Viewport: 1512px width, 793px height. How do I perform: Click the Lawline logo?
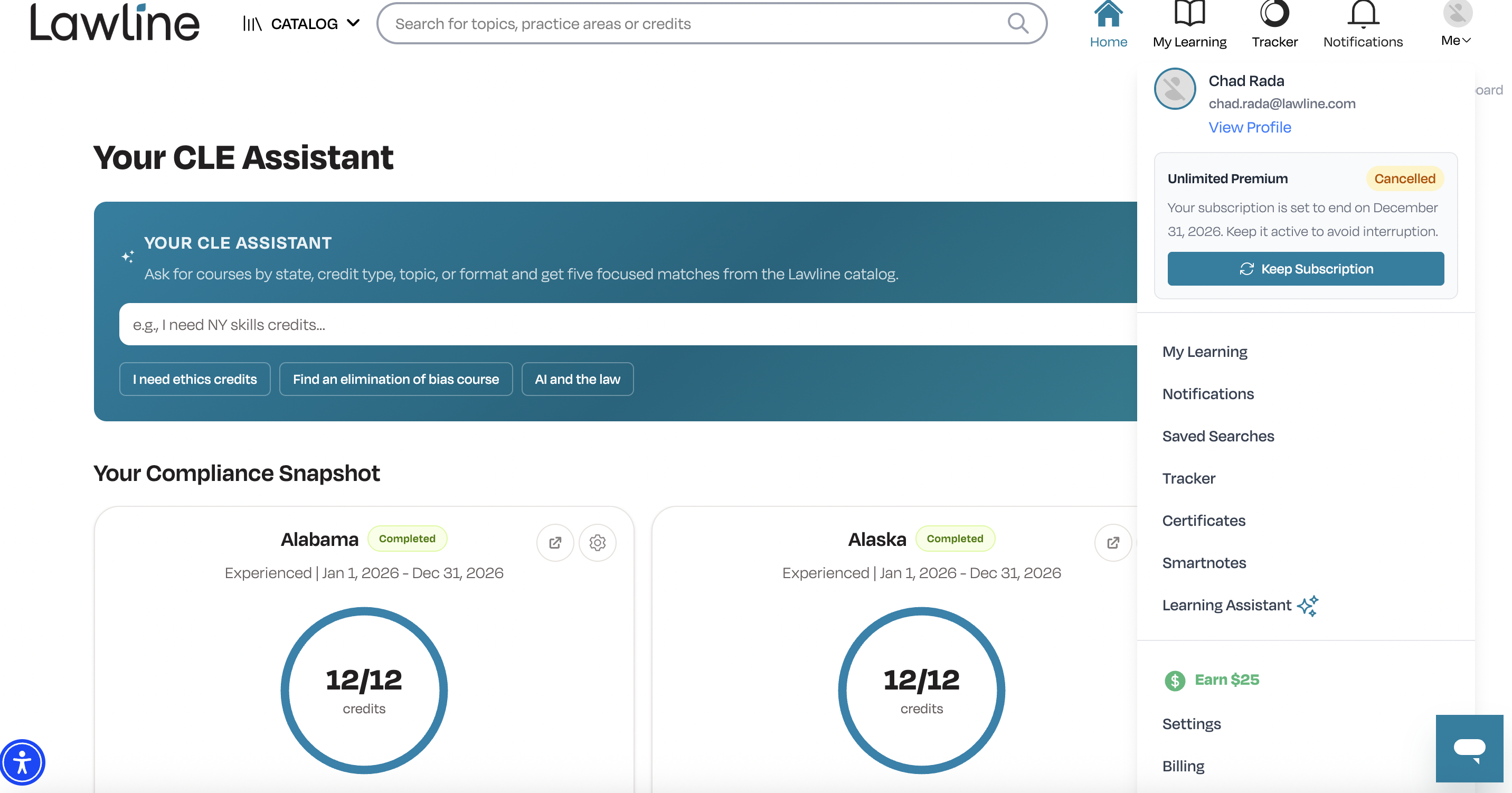point(115,22)
